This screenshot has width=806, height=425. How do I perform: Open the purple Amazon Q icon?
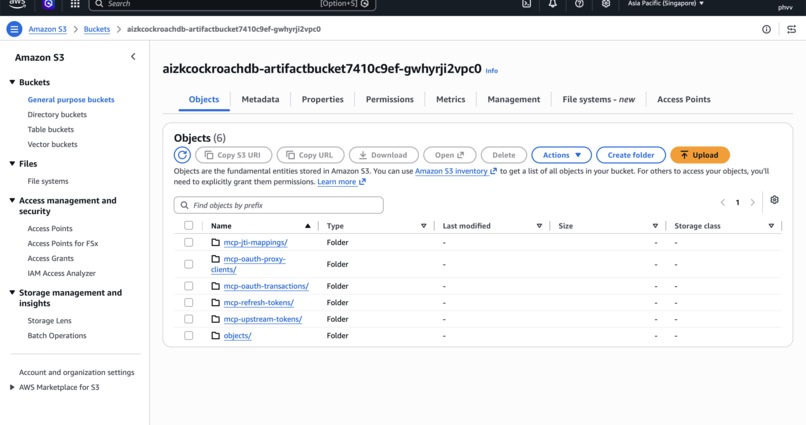(x=48, y=4)
